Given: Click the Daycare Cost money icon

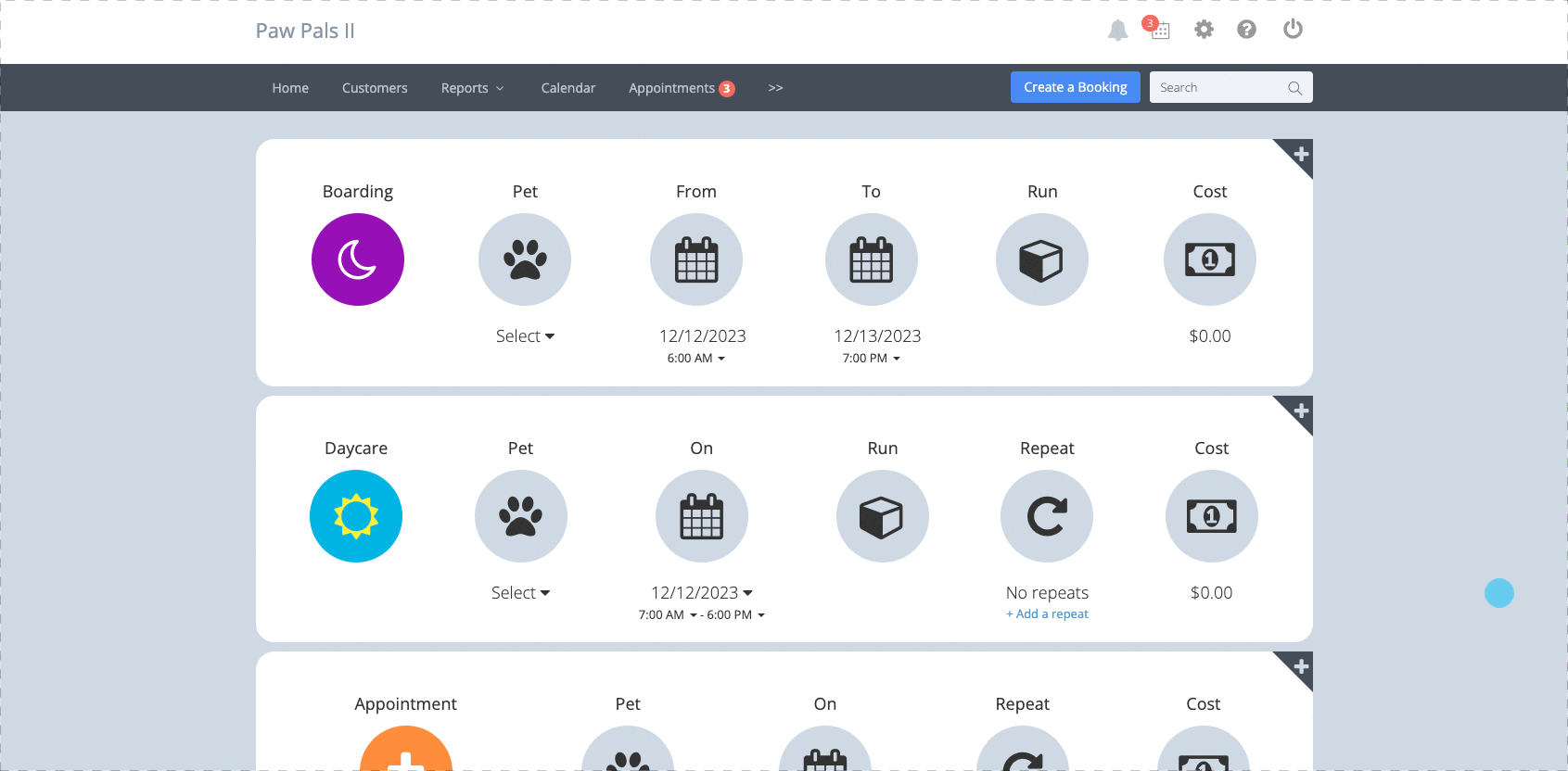Looking at the screenshot, I should pyautogui.click(x=1212, y=516).
